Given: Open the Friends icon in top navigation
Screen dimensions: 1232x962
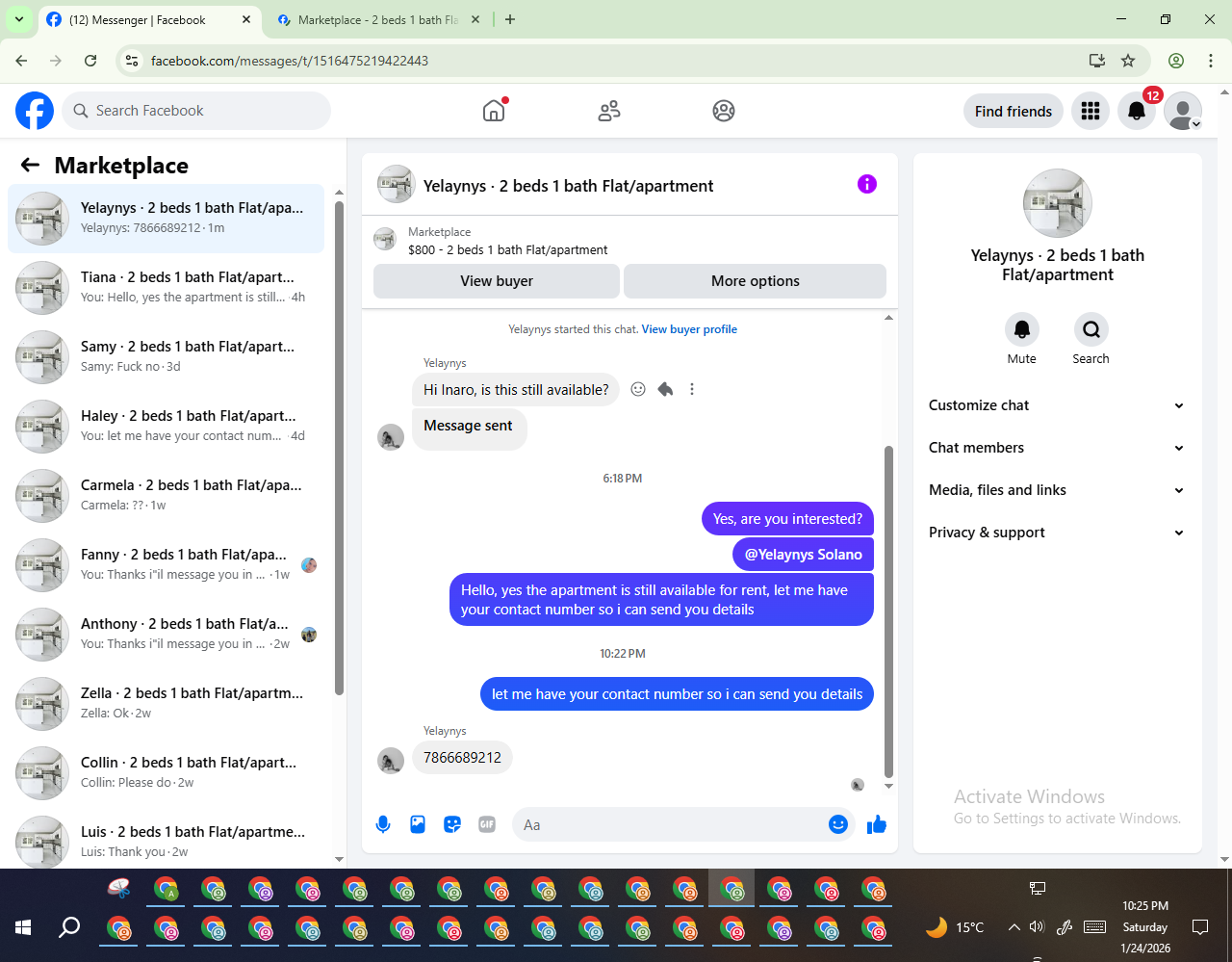Looking at the screenshot, I should coord(609,111).
